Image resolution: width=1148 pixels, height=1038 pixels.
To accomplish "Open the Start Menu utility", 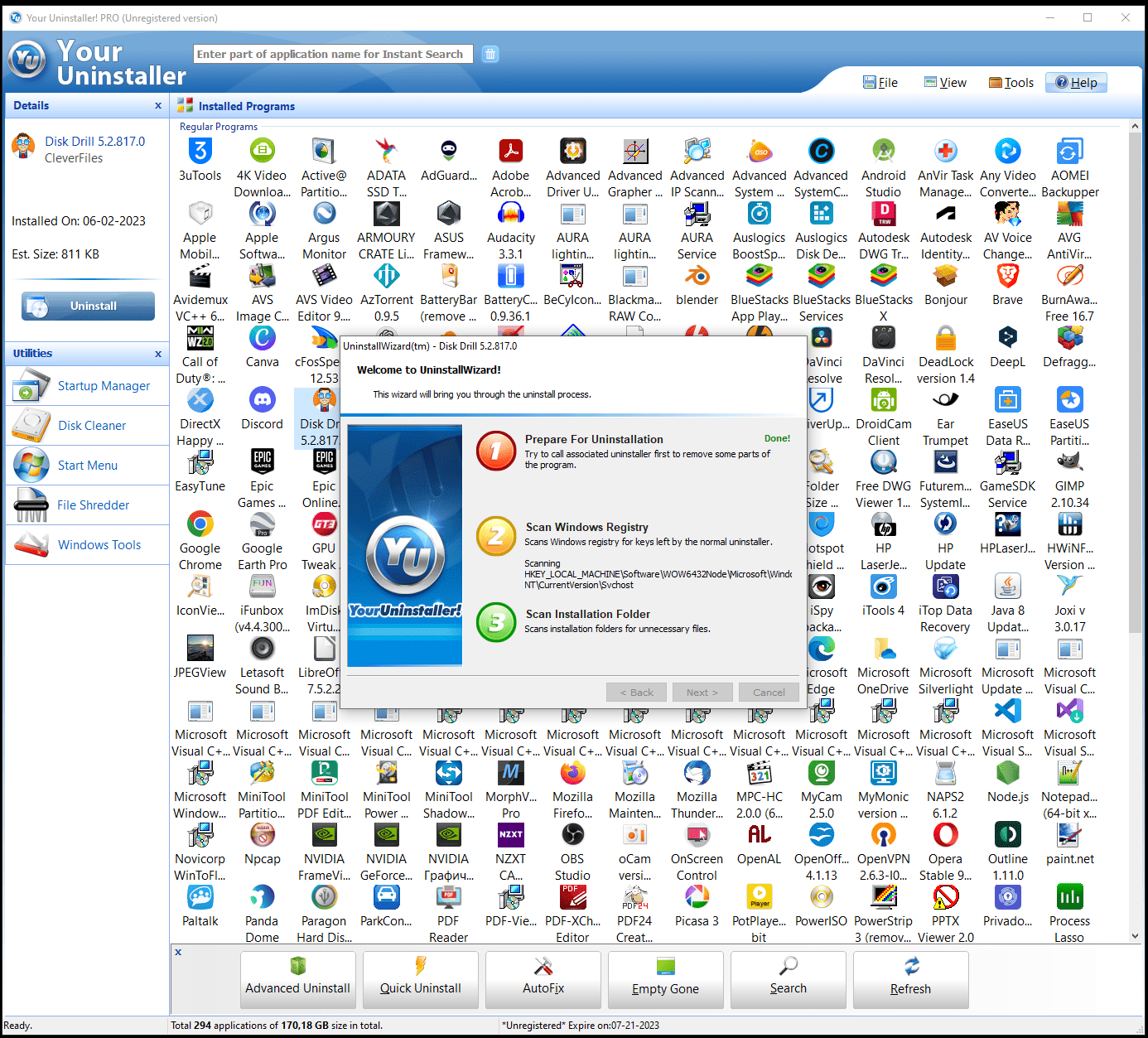I will pos(87,466).
